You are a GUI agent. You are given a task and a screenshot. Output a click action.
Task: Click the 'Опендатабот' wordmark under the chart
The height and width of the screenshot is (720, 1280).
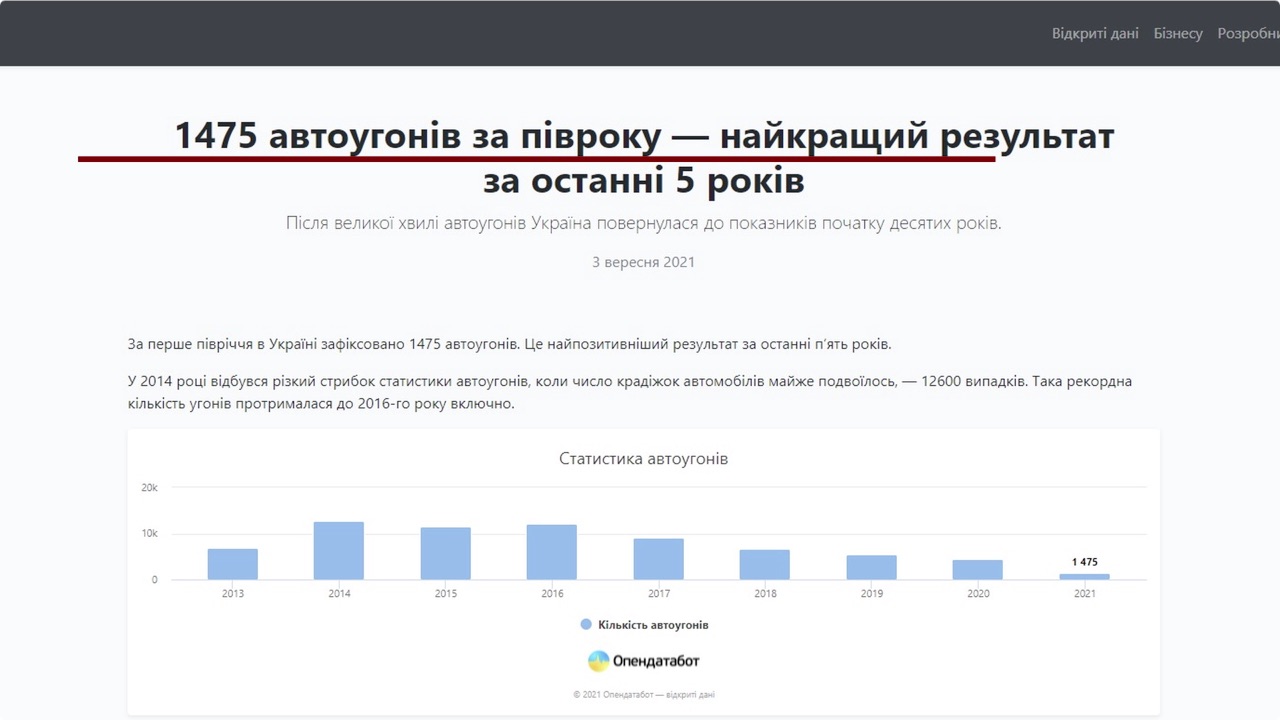656,661
